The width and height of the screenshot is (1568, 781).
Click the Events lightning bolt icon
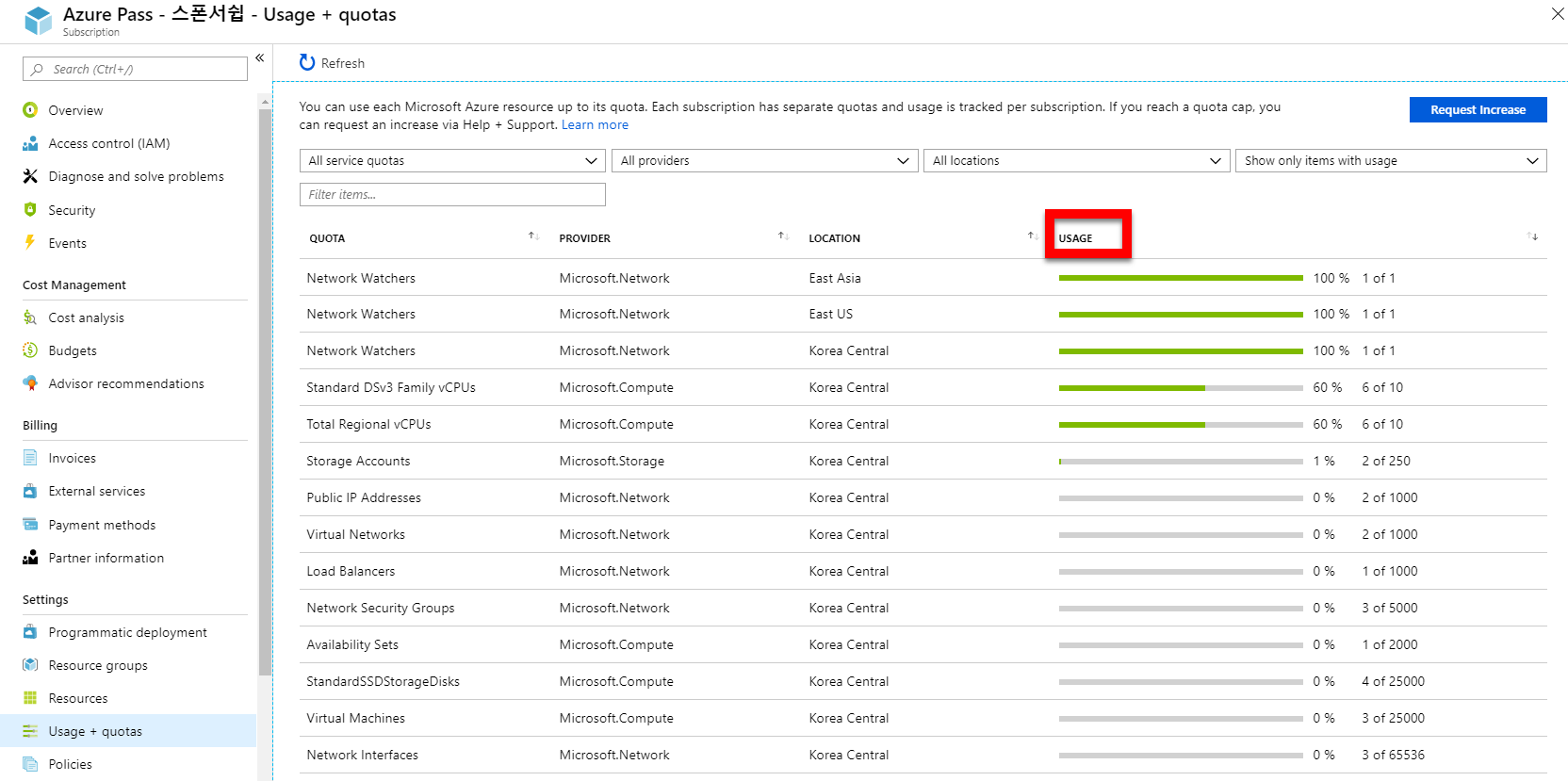point(30,243)
